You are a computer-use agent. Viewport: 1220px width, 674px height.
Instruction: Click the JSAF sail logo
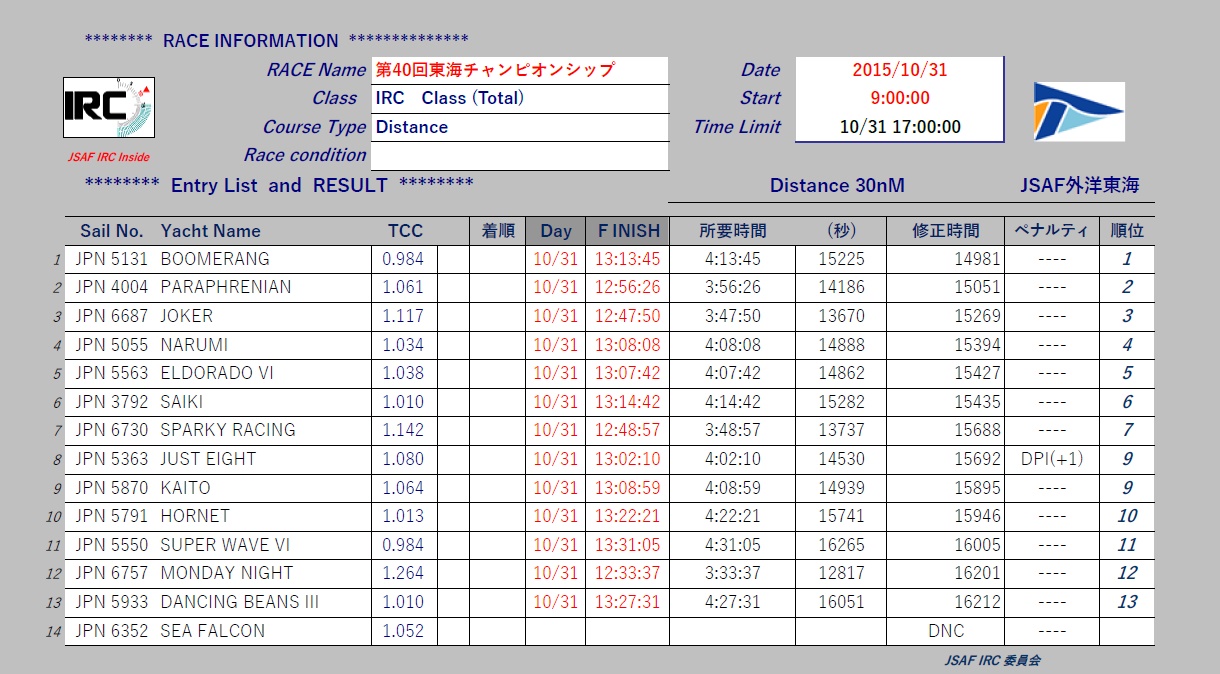click(x=1079, y=111)
